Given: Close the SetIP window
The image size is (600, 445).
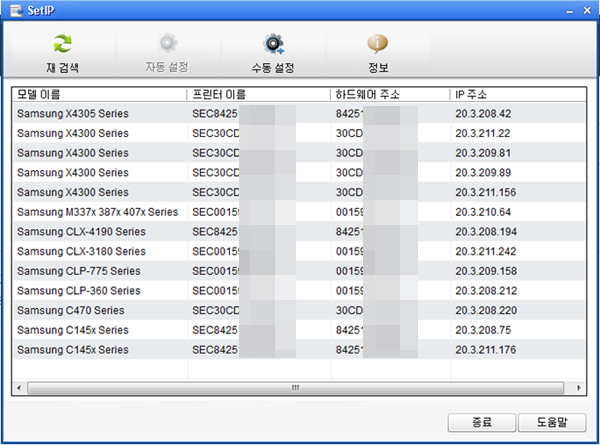Looking at the screenshot, I should tap(587, 10).
